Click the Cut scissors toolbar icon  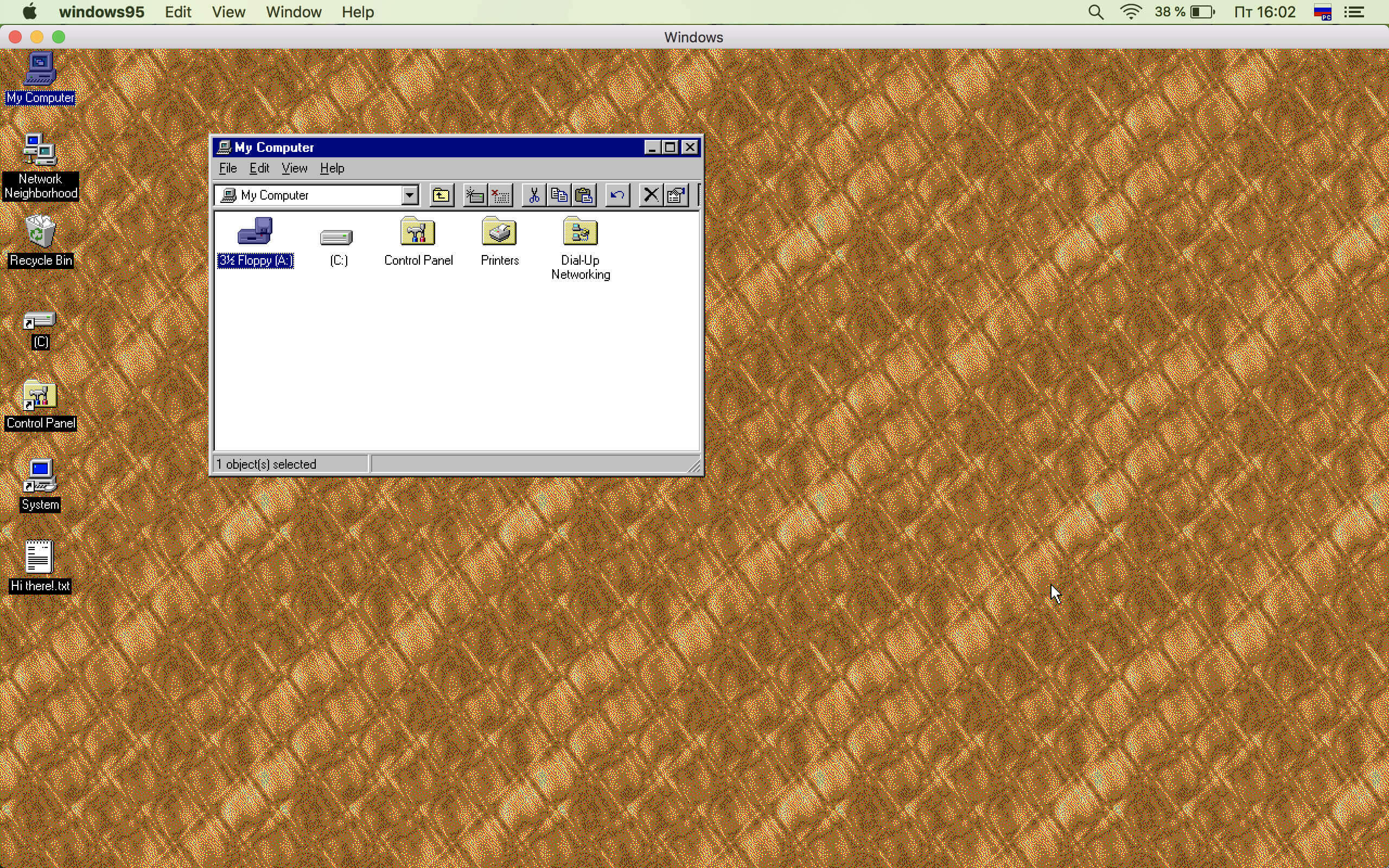point(534,195)
